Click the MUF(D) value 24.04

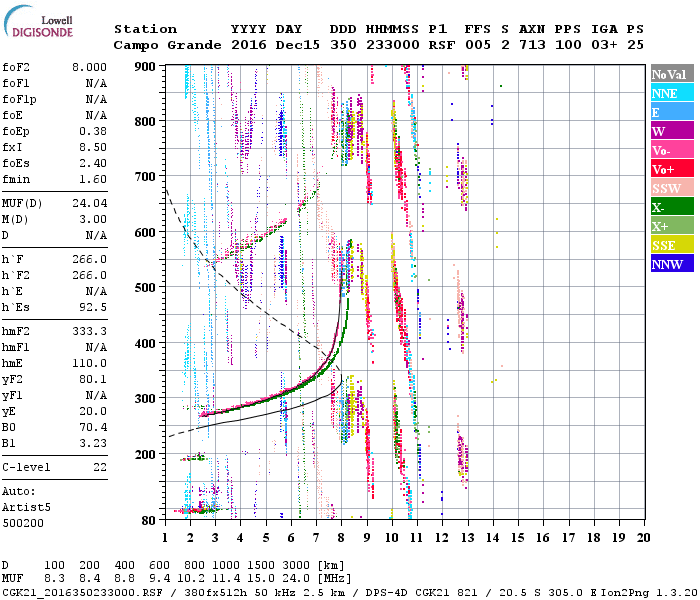pos(90,204)
